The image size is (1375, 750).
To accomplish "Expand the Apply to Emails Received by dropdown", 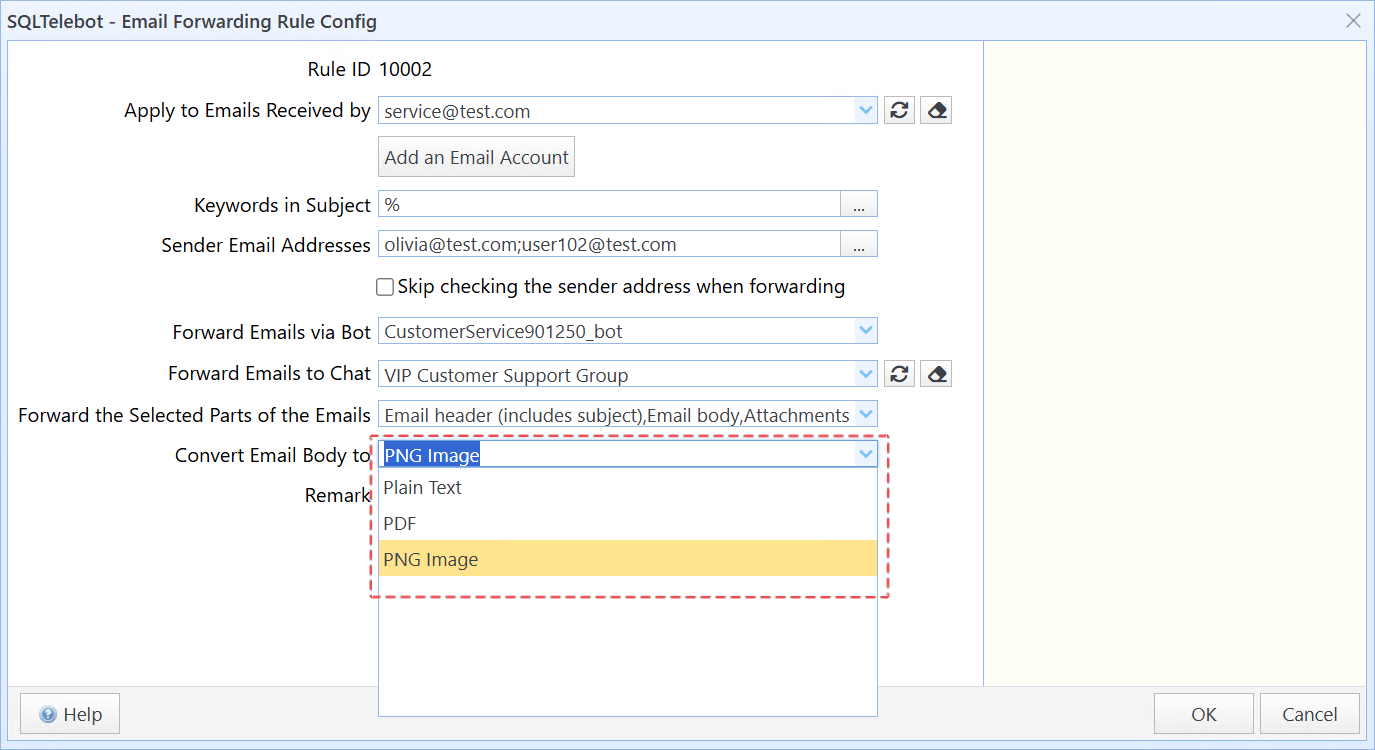I will 866,111.
